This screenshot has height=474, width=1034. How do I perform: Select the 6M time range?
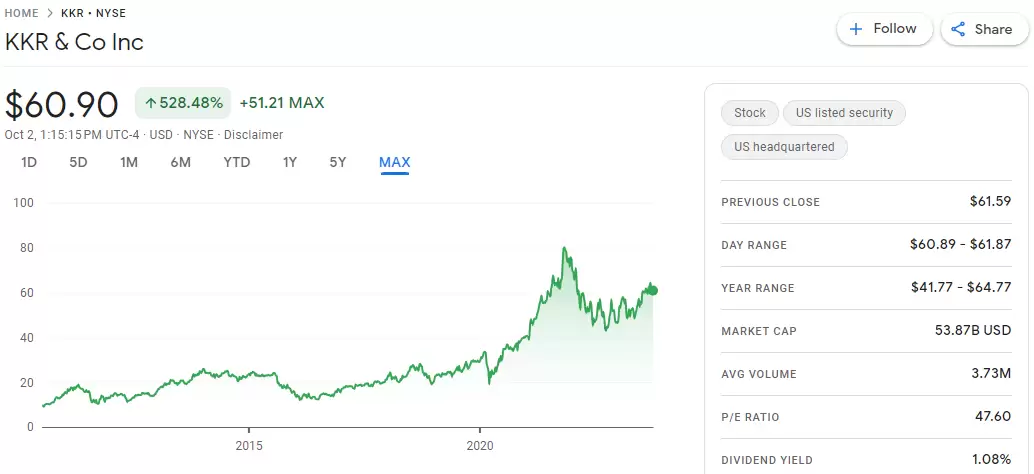(x=180, y=162)
